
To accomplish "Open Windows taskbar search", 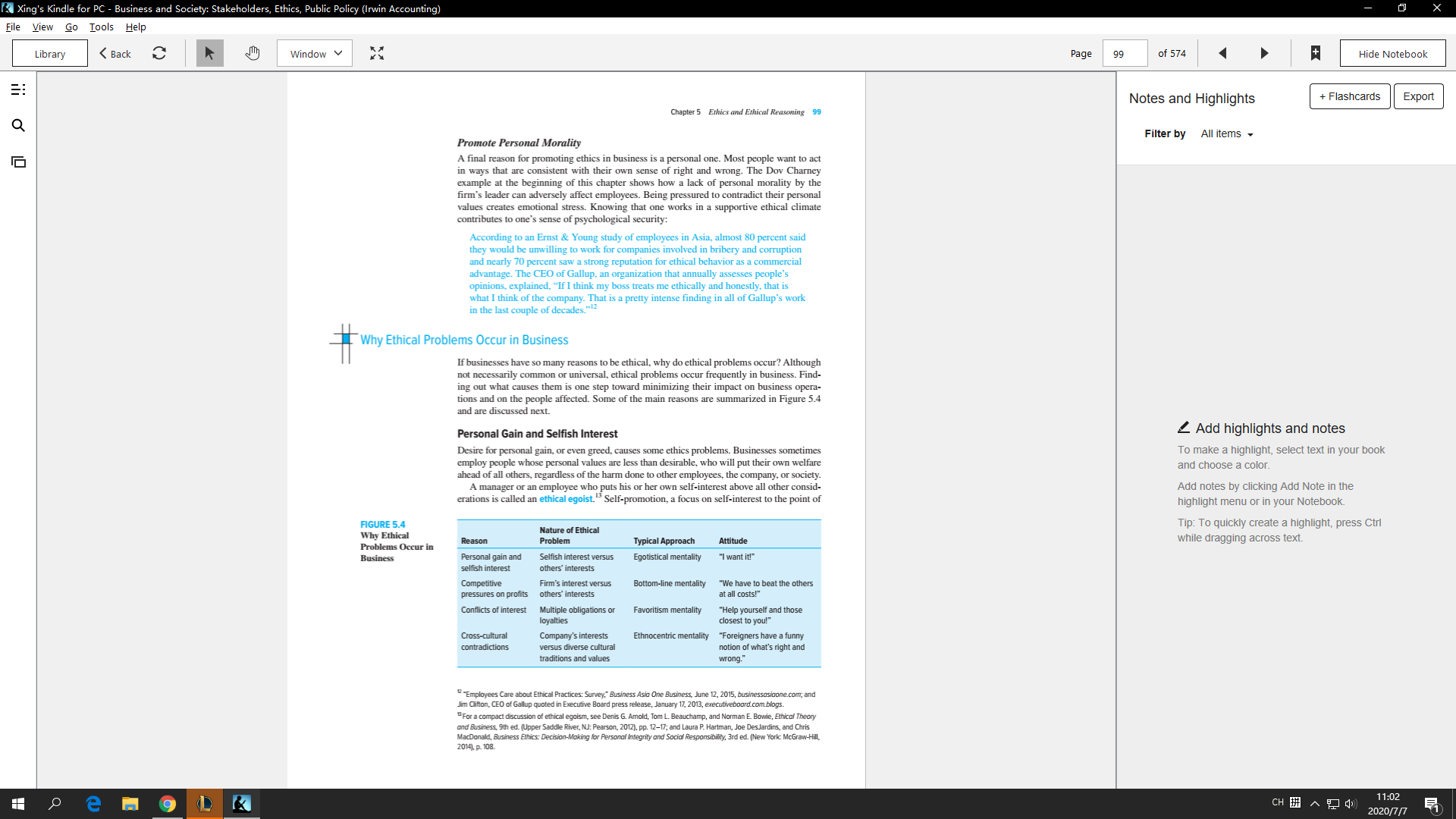I will (55, 804).
